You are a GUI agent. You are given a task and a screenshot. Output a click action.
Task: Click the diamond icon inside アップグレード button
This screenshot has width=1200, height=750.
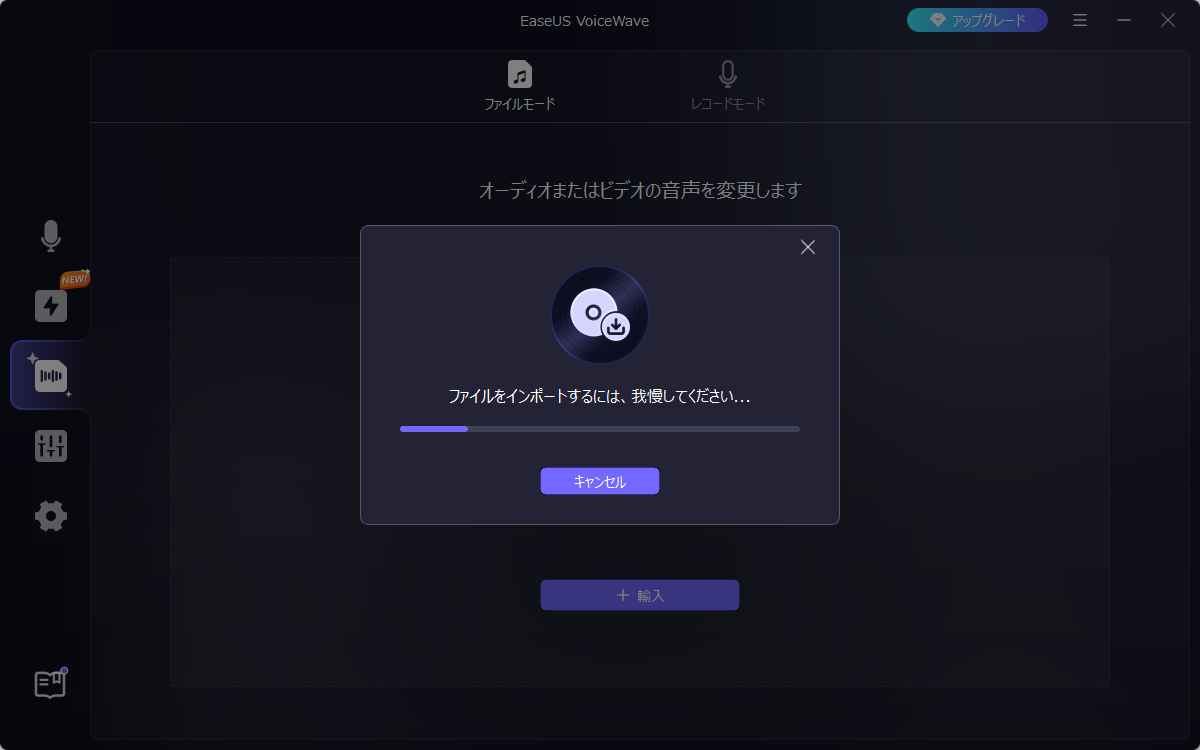point(938,19)
